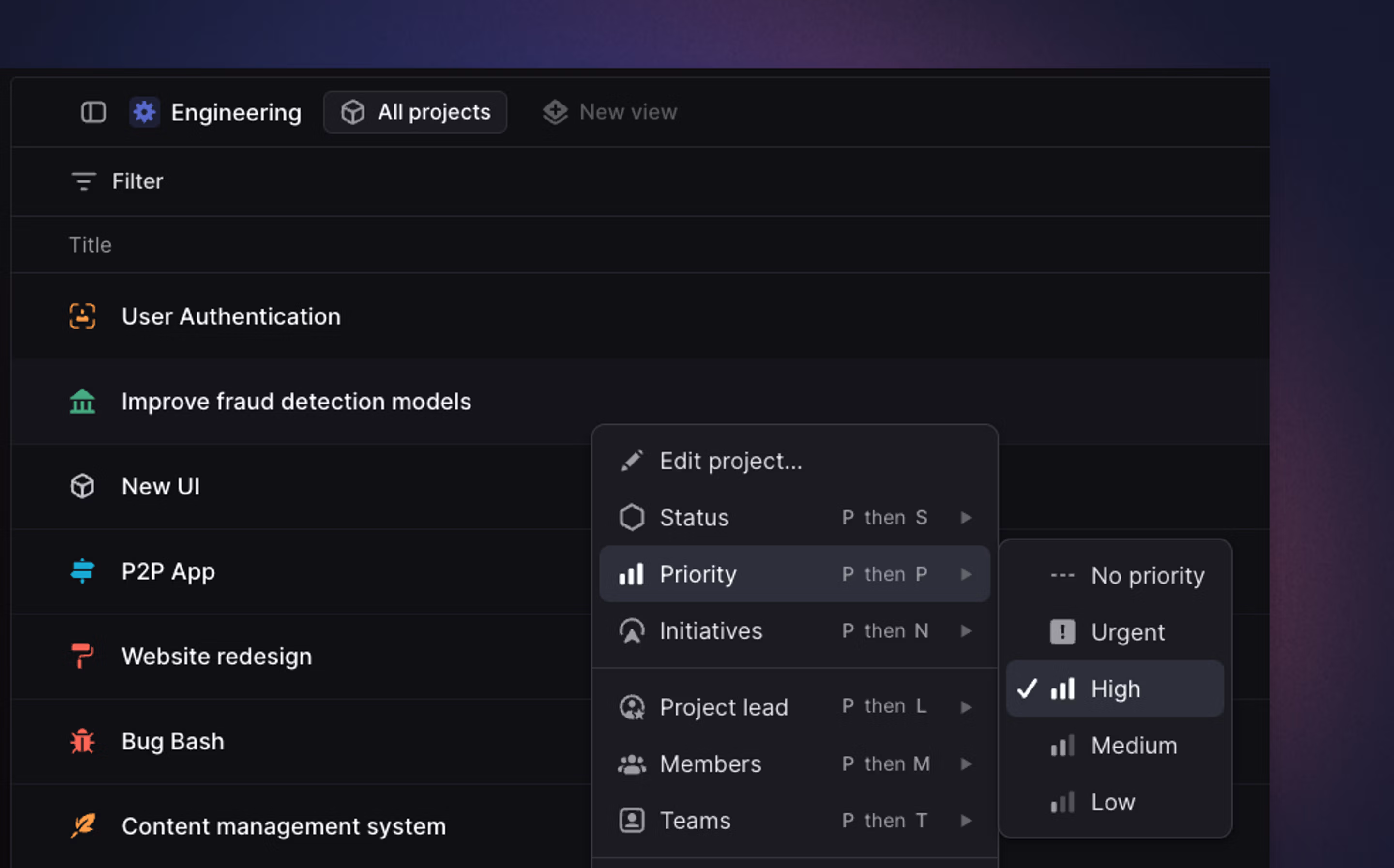Create a New view

pos(610,112)
